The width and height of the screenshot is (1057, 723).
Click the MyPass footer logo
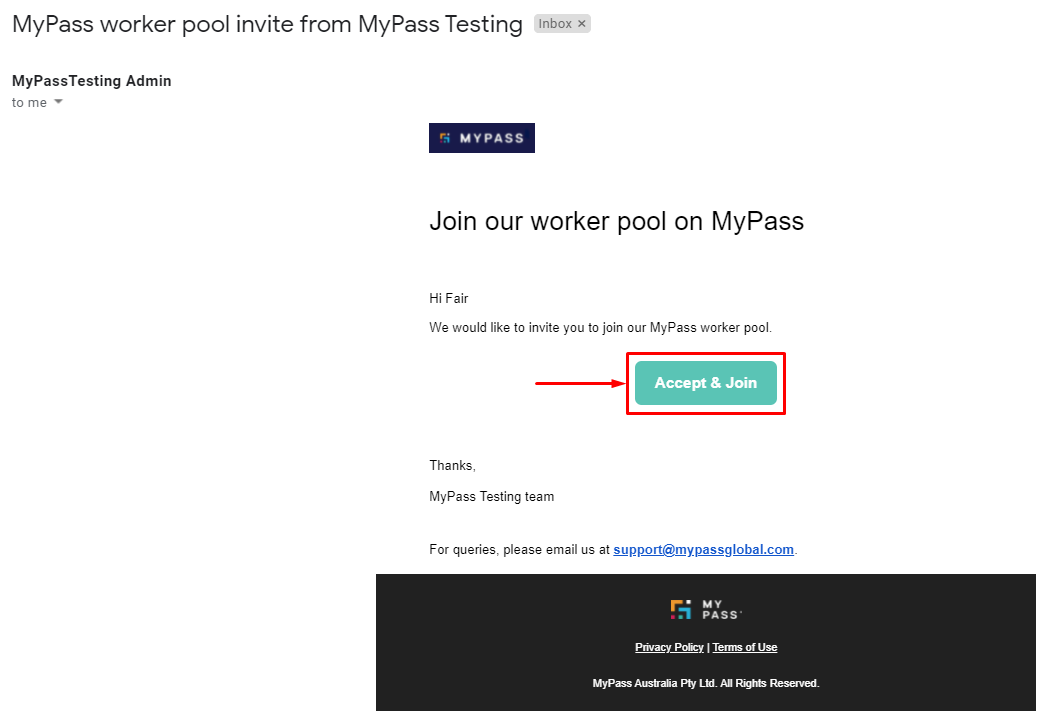click(706, 610)
